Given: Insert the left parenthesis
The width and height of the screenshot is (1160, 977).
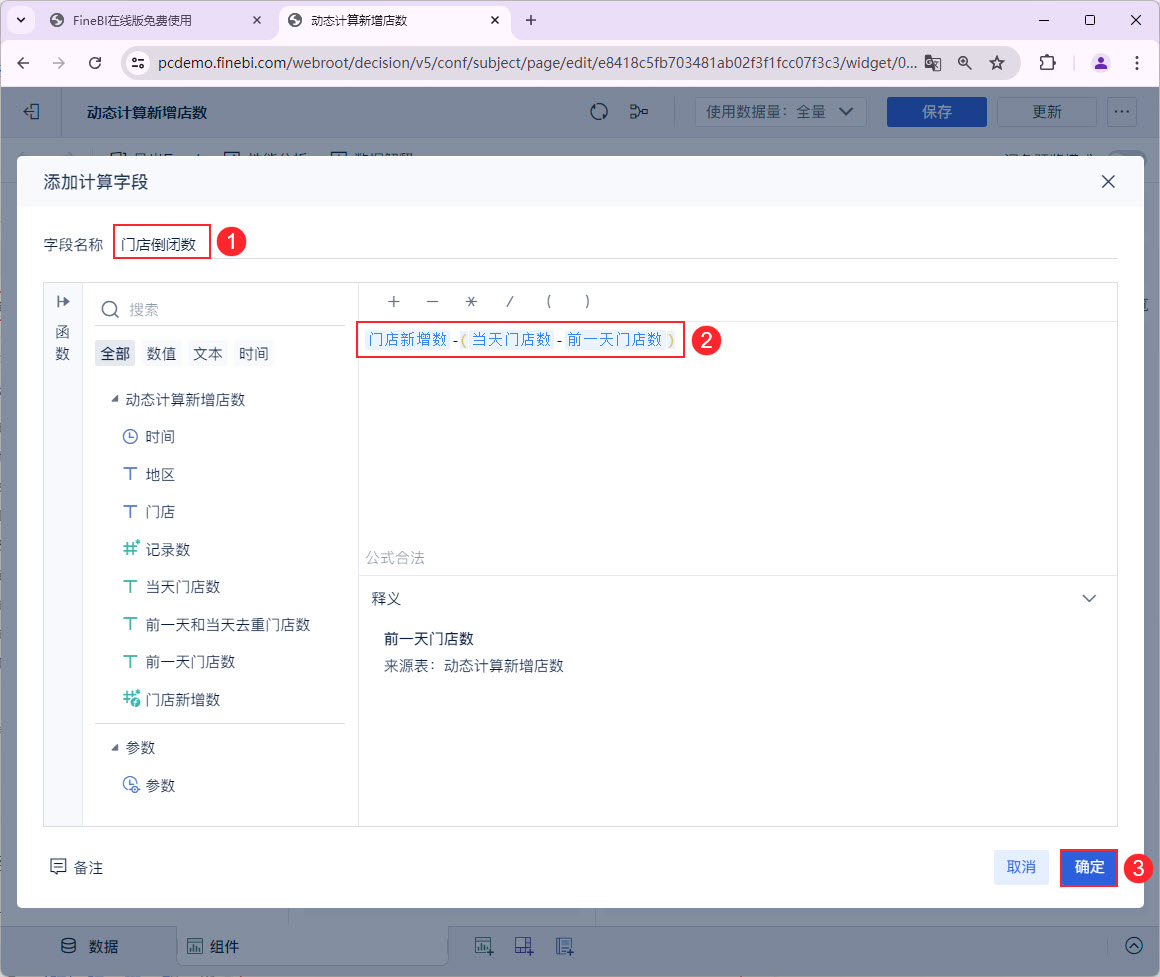Looking at the screenshot, I should [x=548, y=302].
